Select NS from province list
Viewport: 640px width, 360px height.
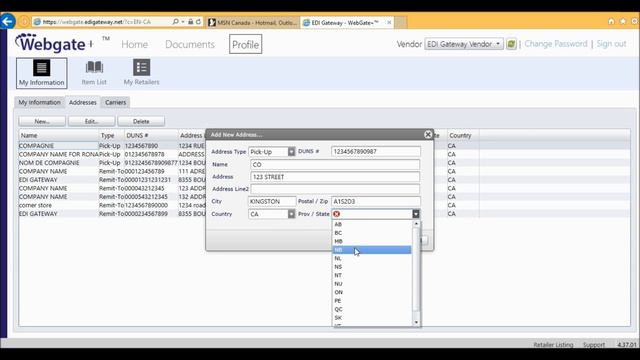pos(372,267)
